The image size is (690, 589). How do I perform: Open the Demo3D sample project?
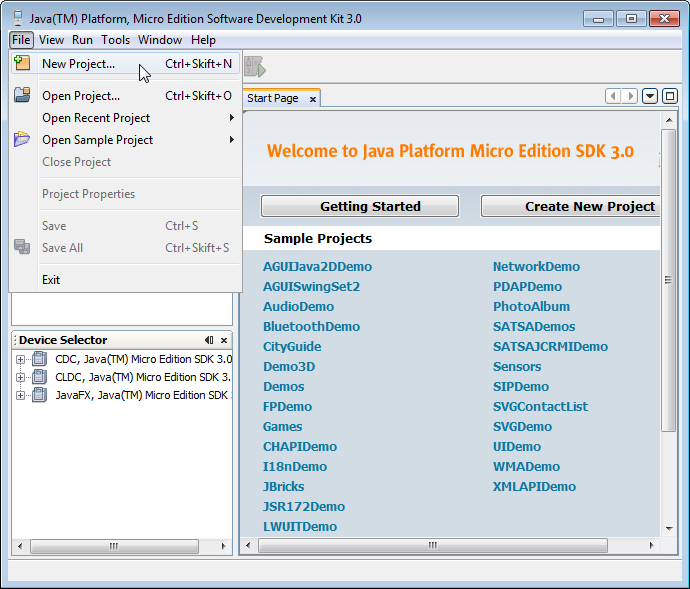[x=289, y=366]
